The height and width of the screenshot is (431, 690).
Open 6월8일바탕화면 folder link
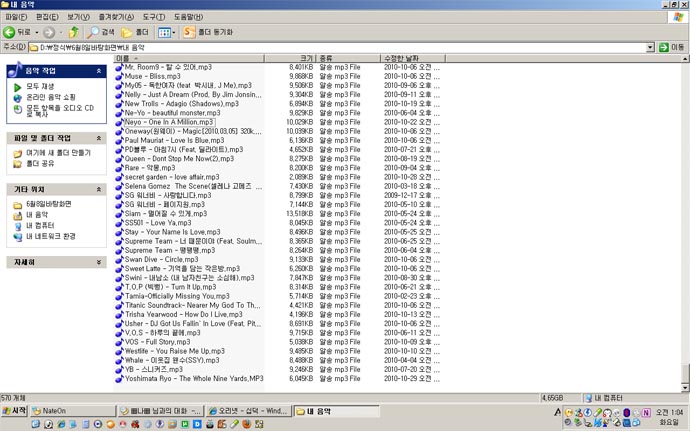48,204
